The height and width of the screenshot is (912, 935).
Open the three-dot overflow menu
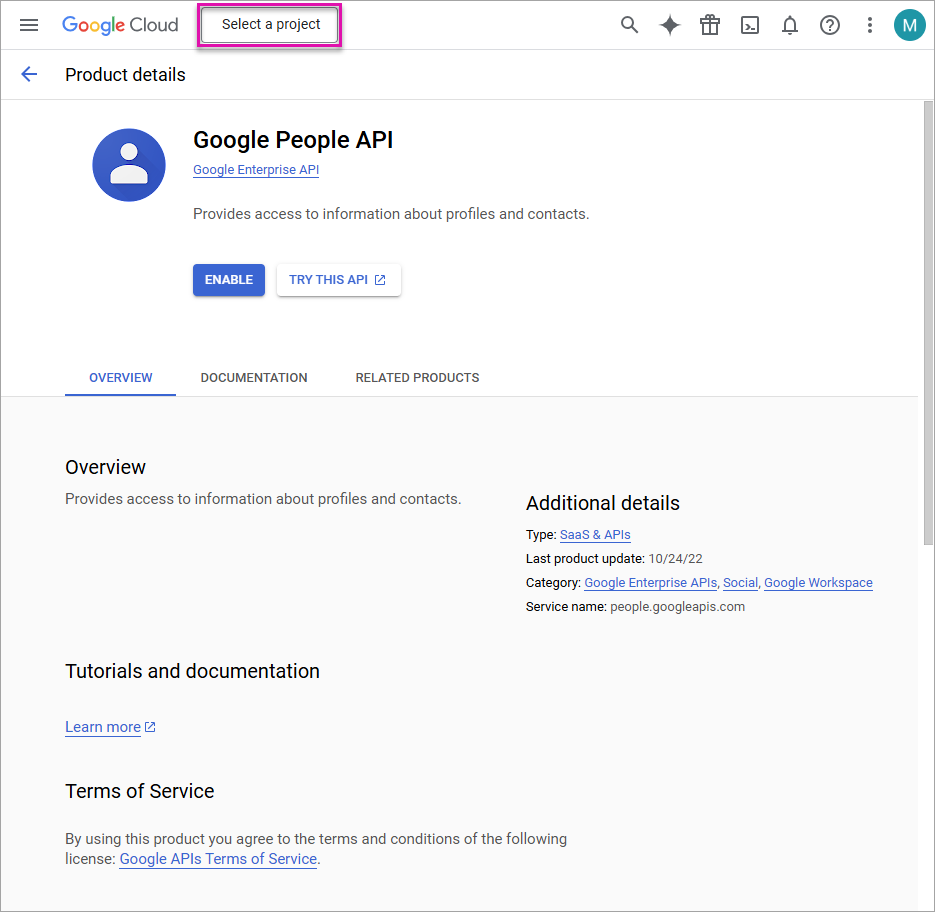coord(869,25)
